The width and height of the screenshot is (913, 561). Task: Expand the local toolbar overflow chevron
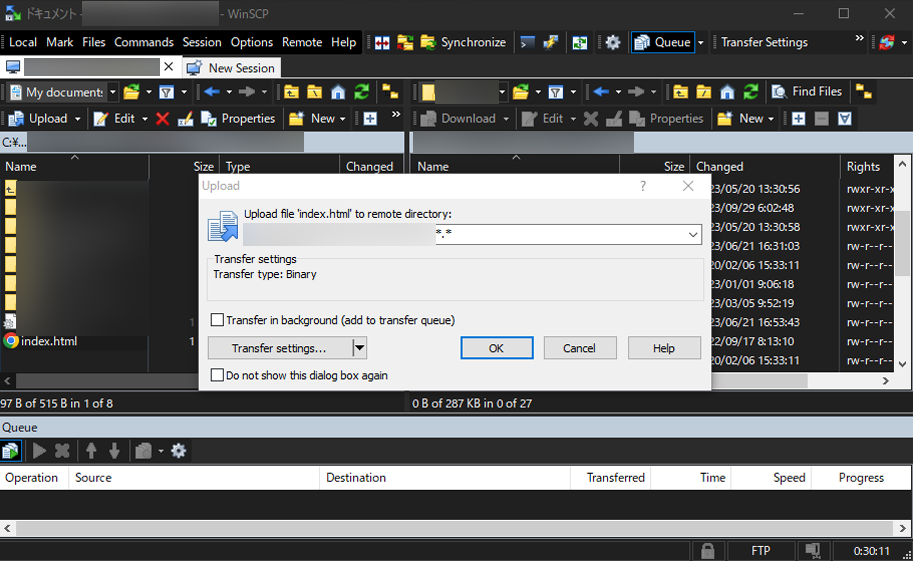coord(396,115)
